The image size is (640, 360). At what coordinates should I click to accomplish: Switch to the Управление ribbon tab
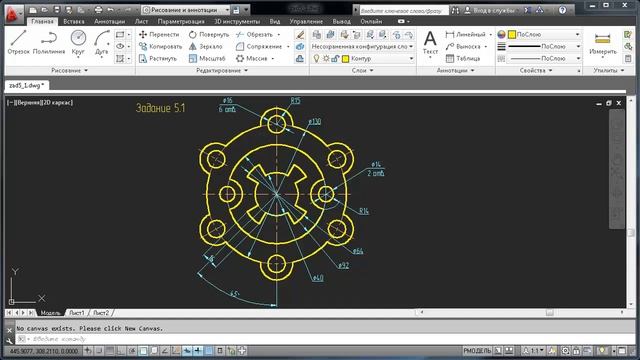[306, 21]
